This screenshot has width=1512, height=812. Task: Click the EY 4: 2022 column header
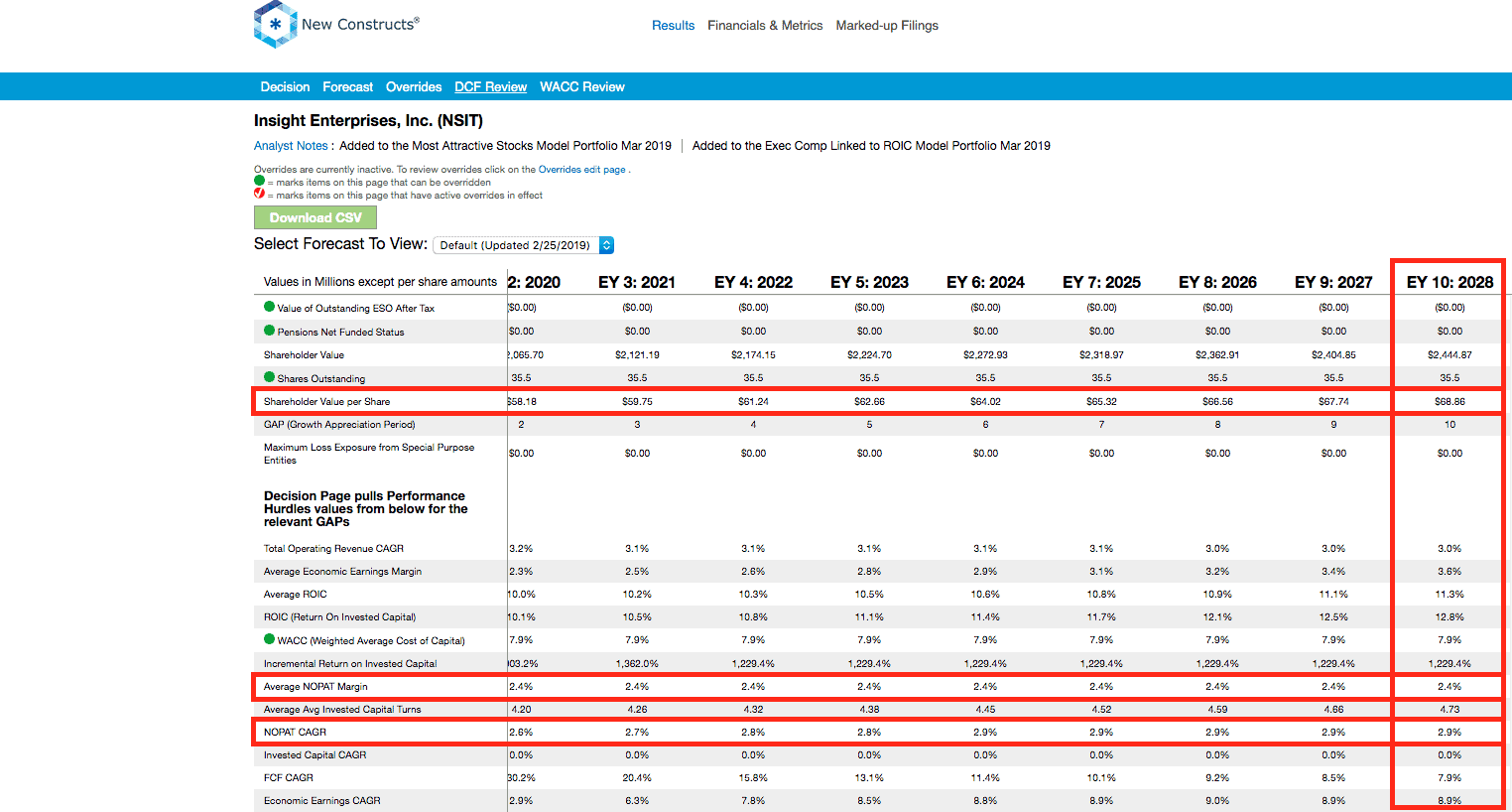753,282
